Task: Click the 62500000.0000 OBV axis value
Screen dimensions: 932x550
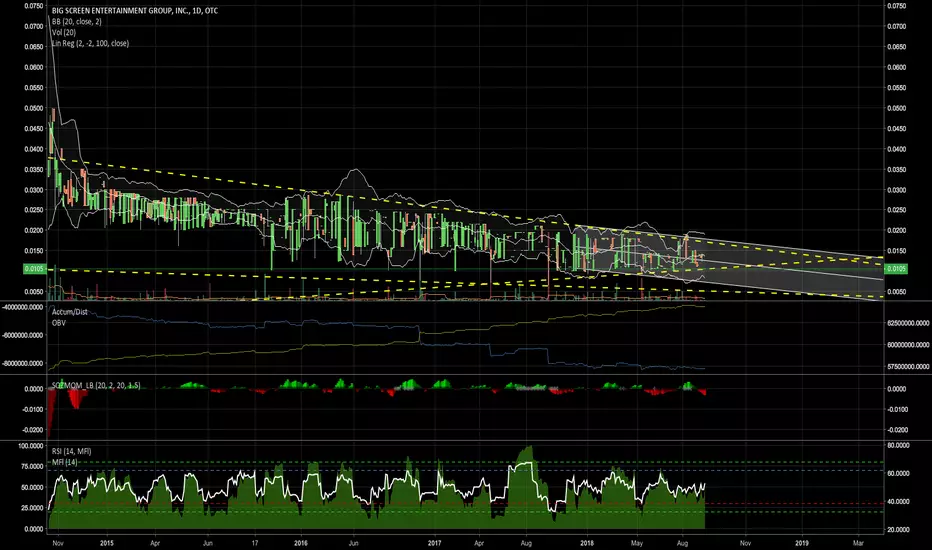Action: [x=908, y=323]
